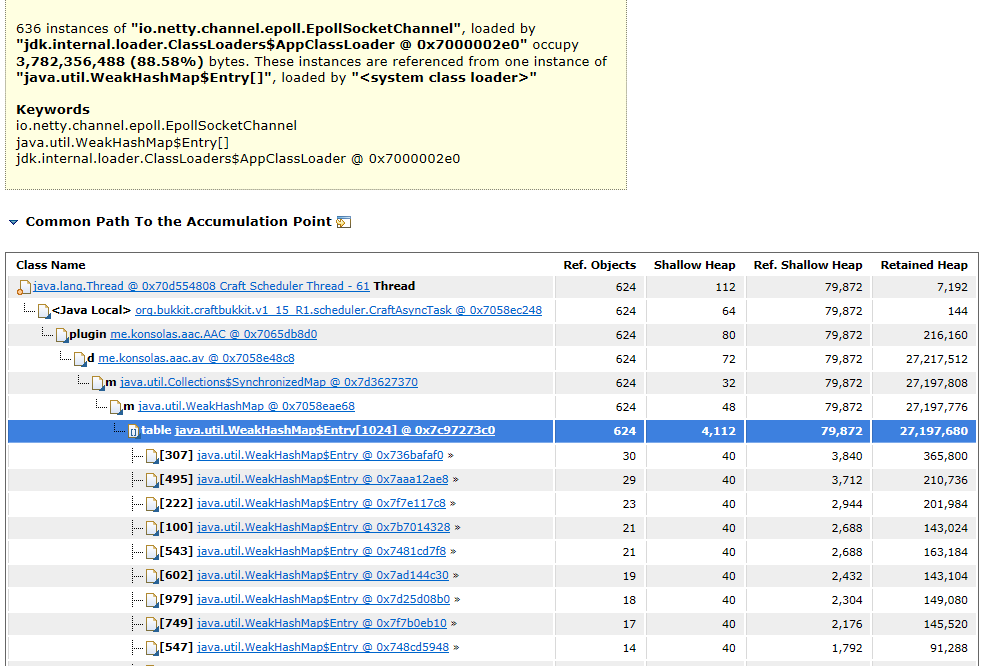
Task: Click the object icon beside plugin AAC row
Action: 61,335
